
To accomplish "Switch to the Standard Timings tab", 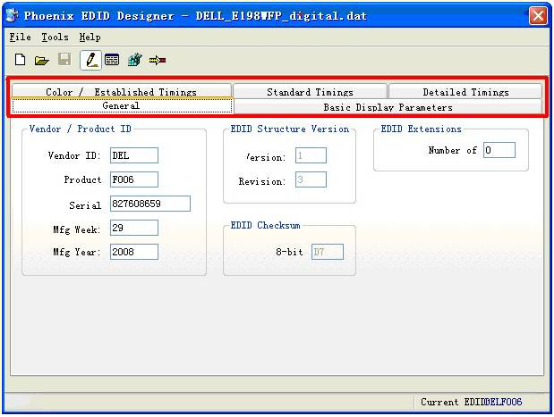I will pos(310,92).
